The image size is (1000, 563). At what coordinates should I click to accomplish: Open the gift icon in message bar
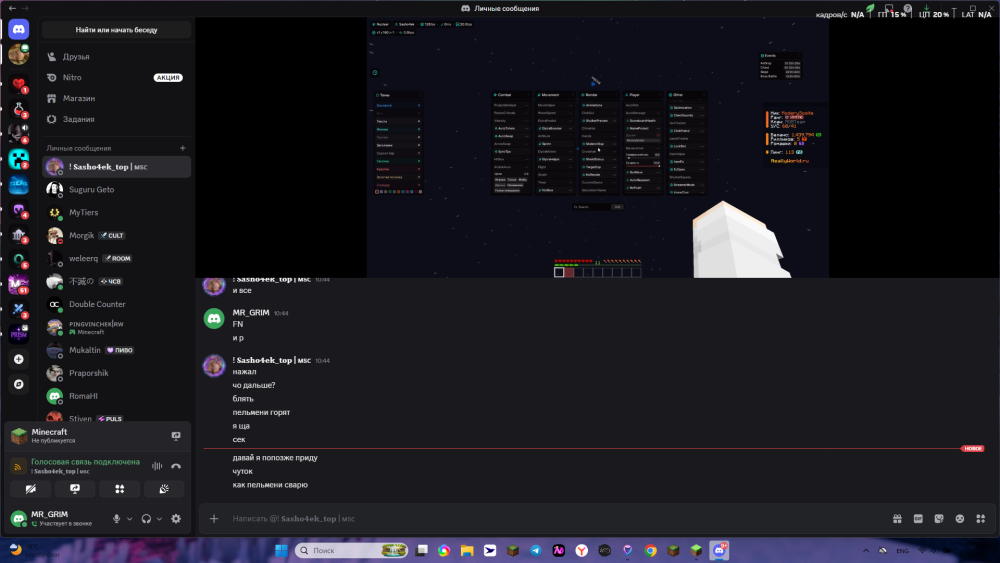click(x=897, y=519)
